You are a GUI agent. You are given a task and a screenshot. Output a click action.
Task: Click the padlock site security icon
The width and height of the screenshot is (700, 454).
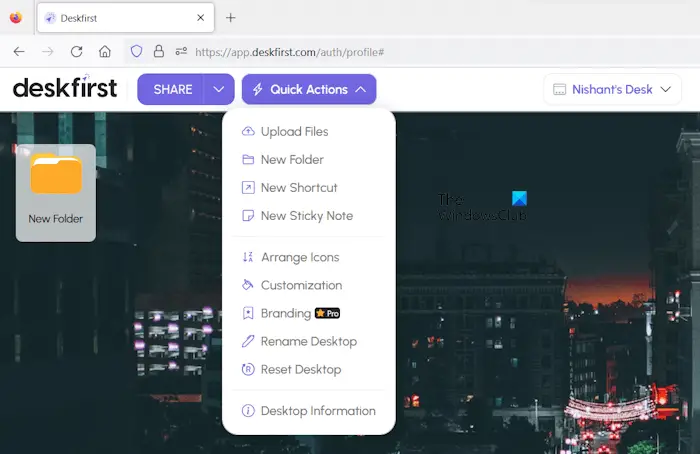coord(158,51)
